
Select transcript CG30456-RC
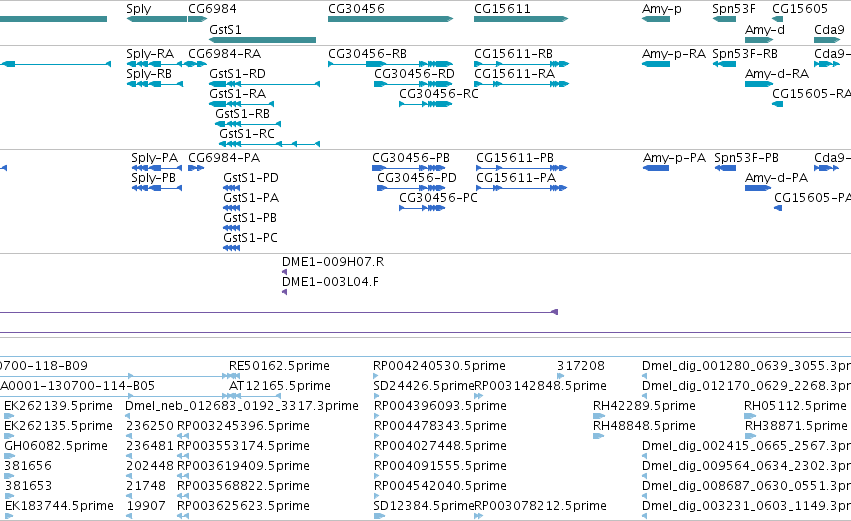click(426, 104)
